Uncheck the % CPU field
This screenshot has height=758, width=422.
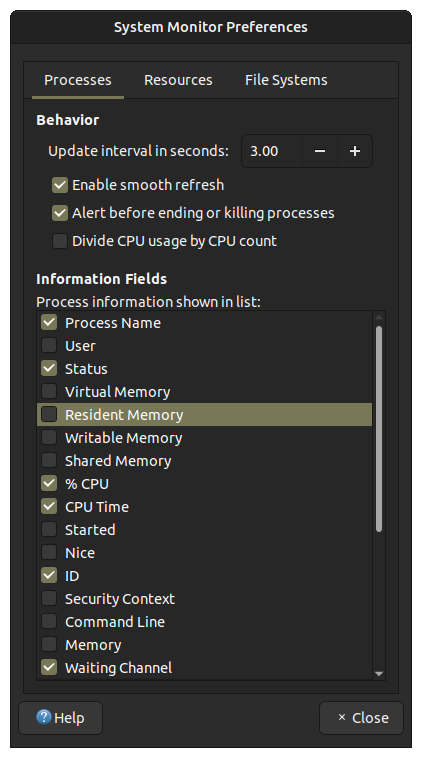click(x=49, y=483)
